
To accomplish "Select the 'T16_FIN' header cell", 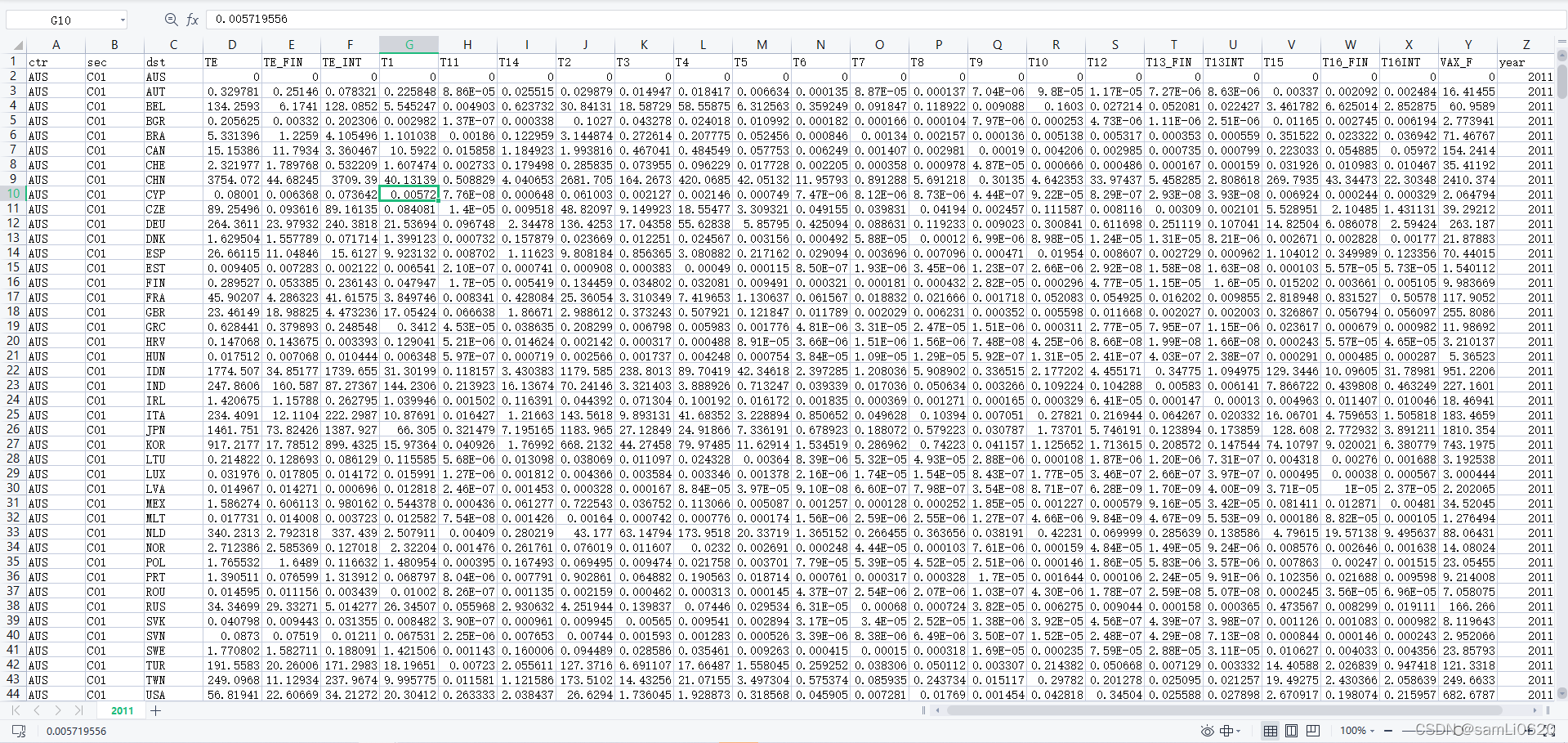I will pyautogui.click(x=1350, y=62).
